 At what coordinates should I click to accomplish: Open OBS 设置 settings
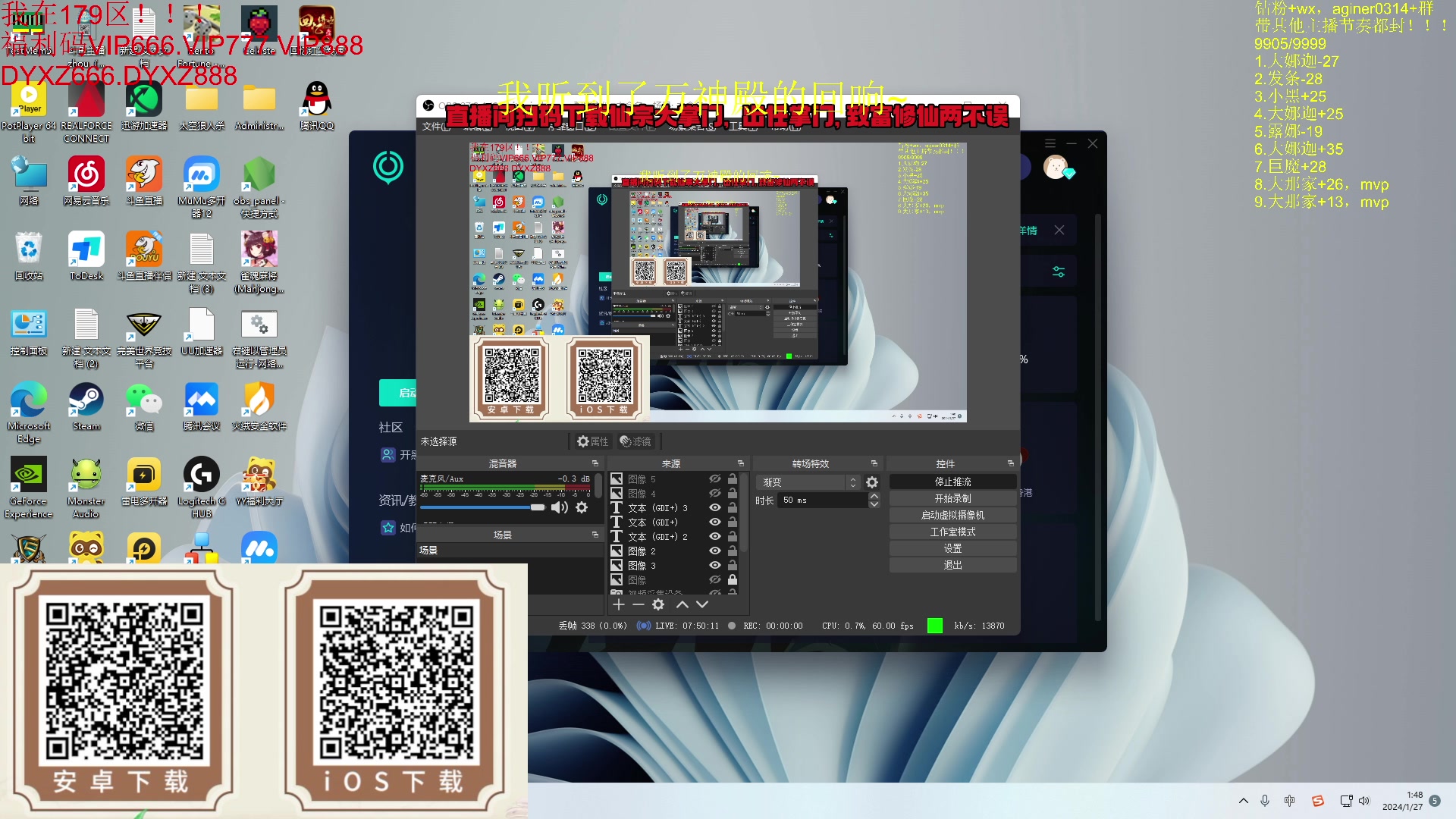[952, 549]
